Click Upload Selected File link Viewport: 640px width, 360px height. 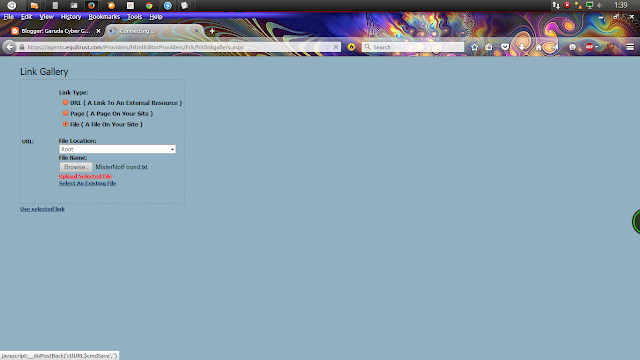click(x=85, y=176)
